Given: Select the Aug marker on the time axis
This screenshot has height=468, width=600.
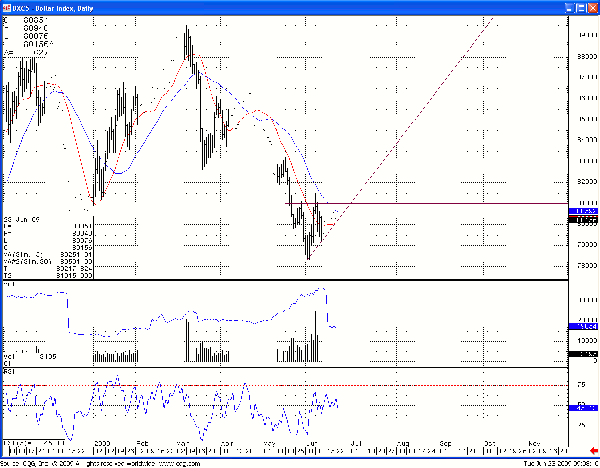Looking at the screenshot, I should [x=403, y=441].
